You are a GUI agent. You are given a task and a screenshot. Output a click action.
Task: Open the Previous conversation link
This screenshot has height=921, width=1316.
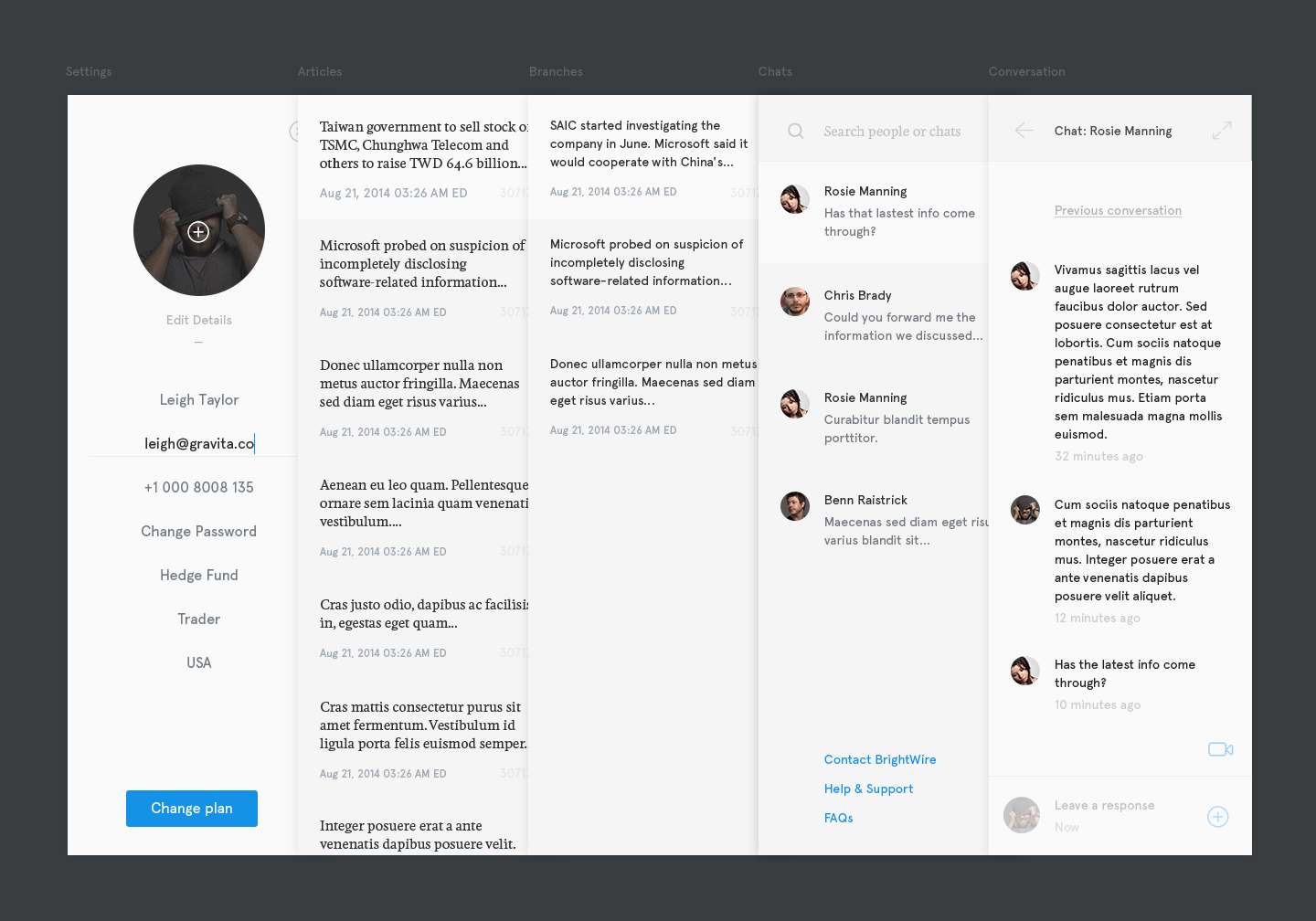pyautogui.click(x=1118, y=210)
